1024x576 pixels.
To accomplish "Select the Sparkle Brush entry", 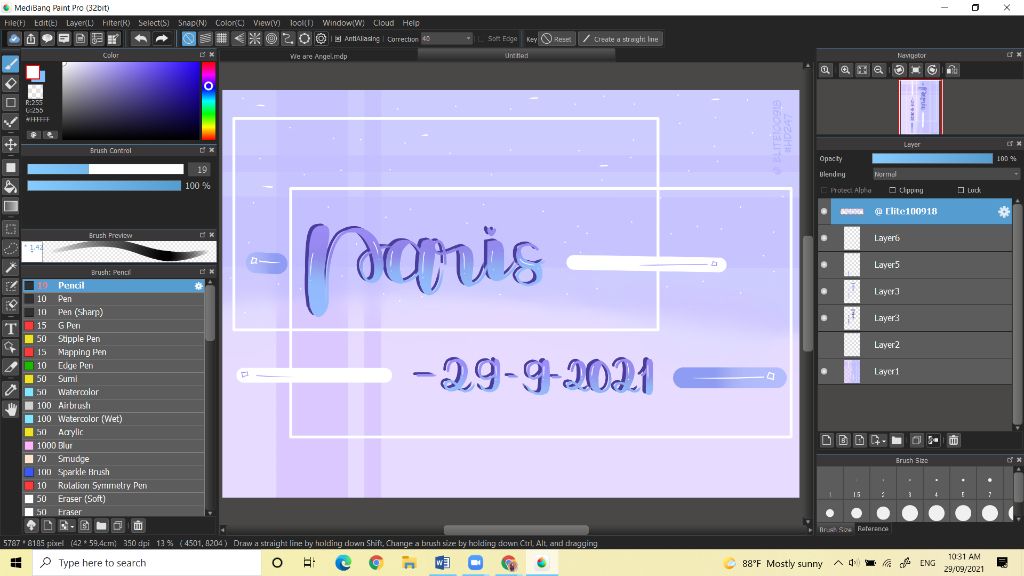I will 114,472.
